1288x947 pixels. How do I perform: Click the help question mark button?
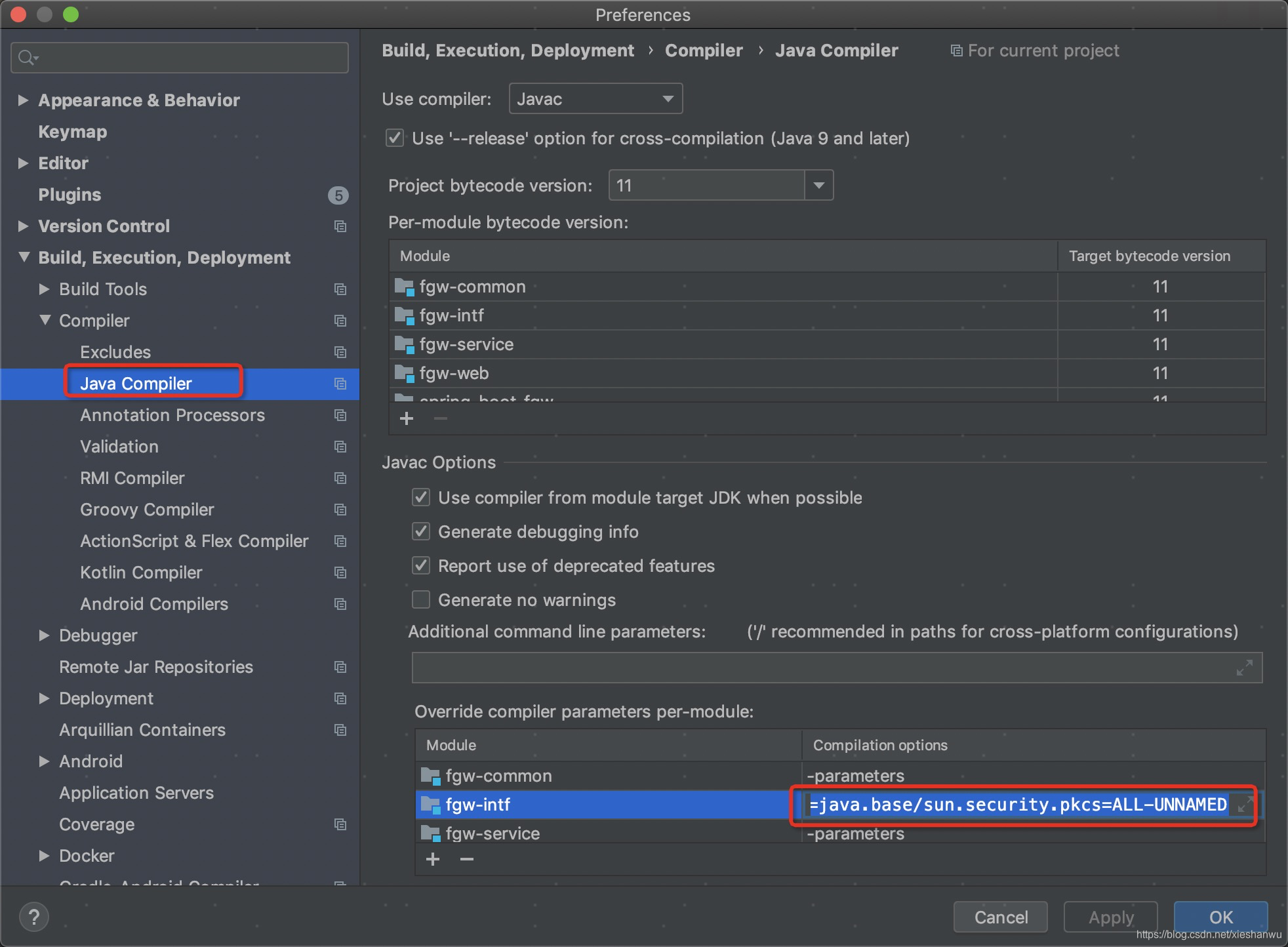[34, 917]
